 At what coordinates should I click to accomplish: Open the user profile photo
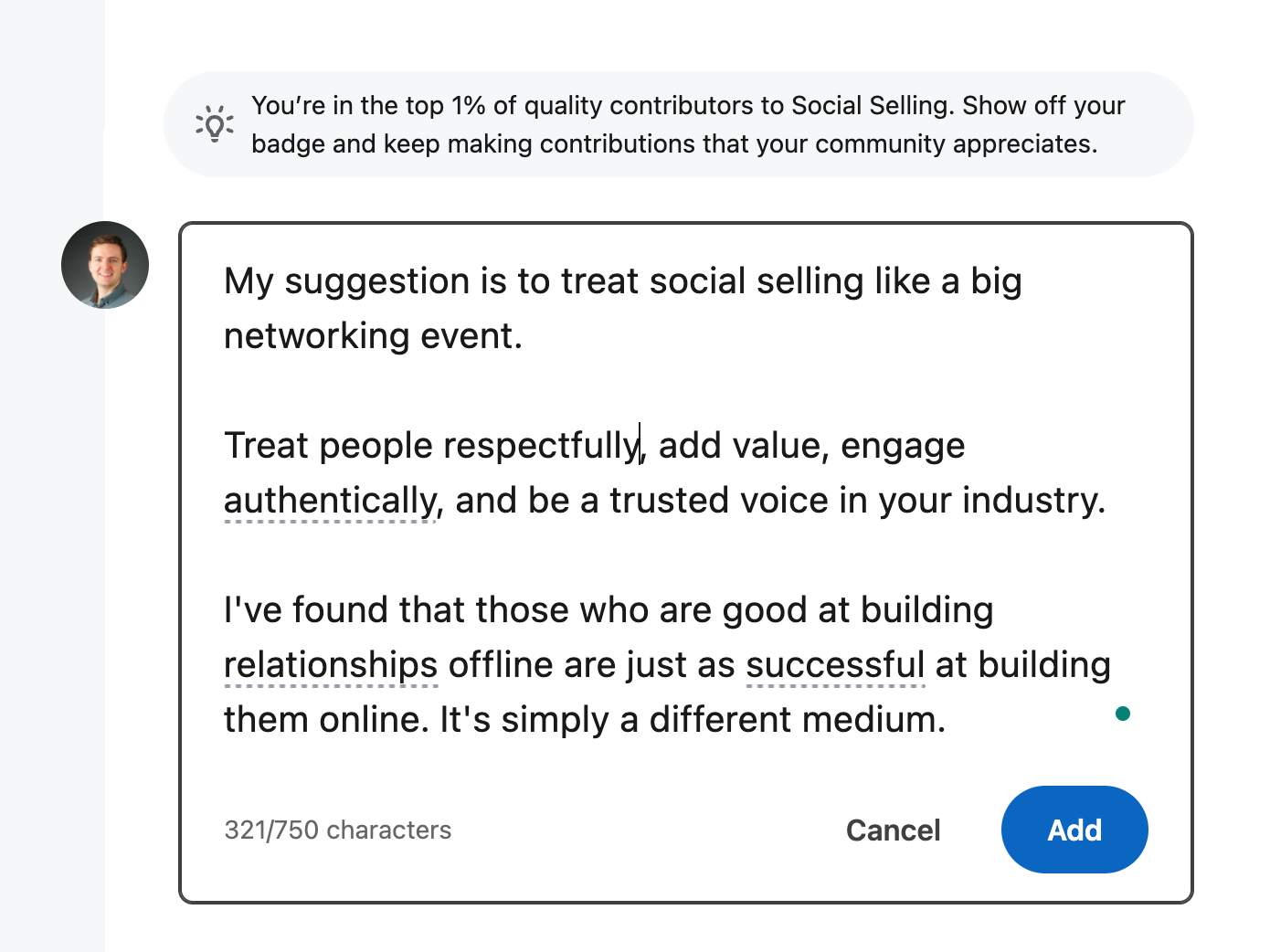105,265
